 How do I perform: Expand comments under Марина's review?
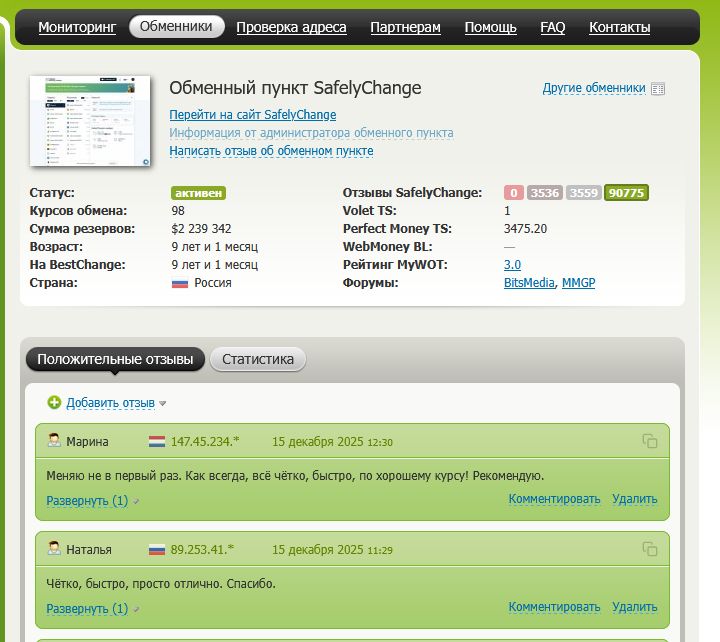click(x=87, y=500)
